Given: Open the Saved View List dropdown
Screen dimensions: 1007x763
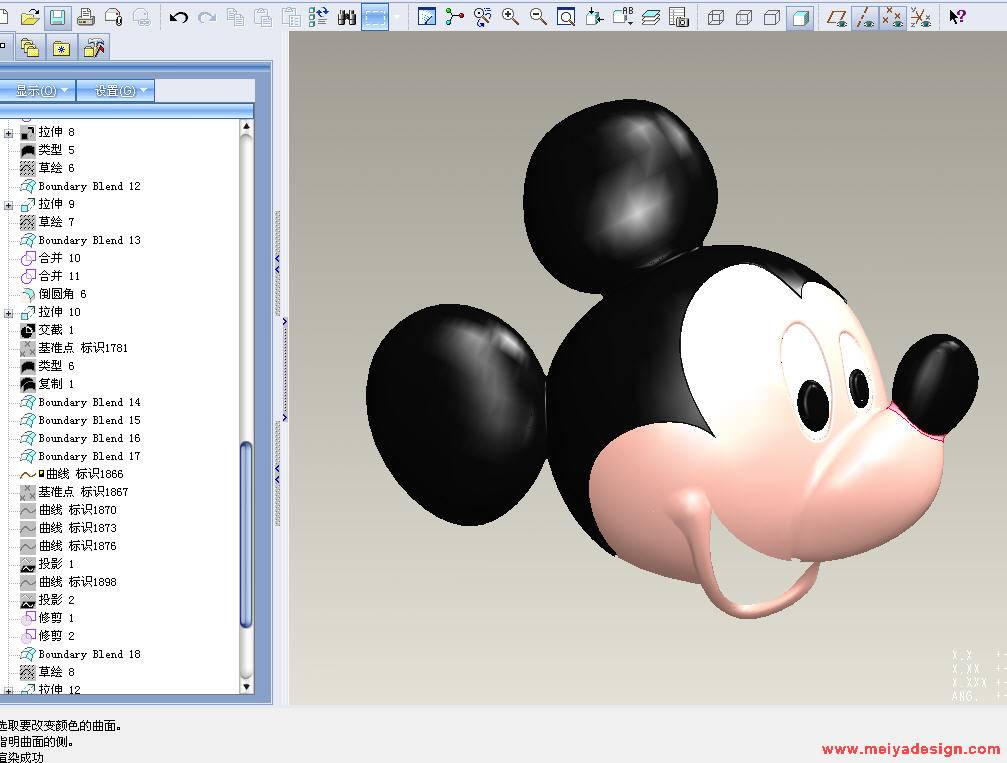Looking at the screenshot, I should (x=622, y=17).
